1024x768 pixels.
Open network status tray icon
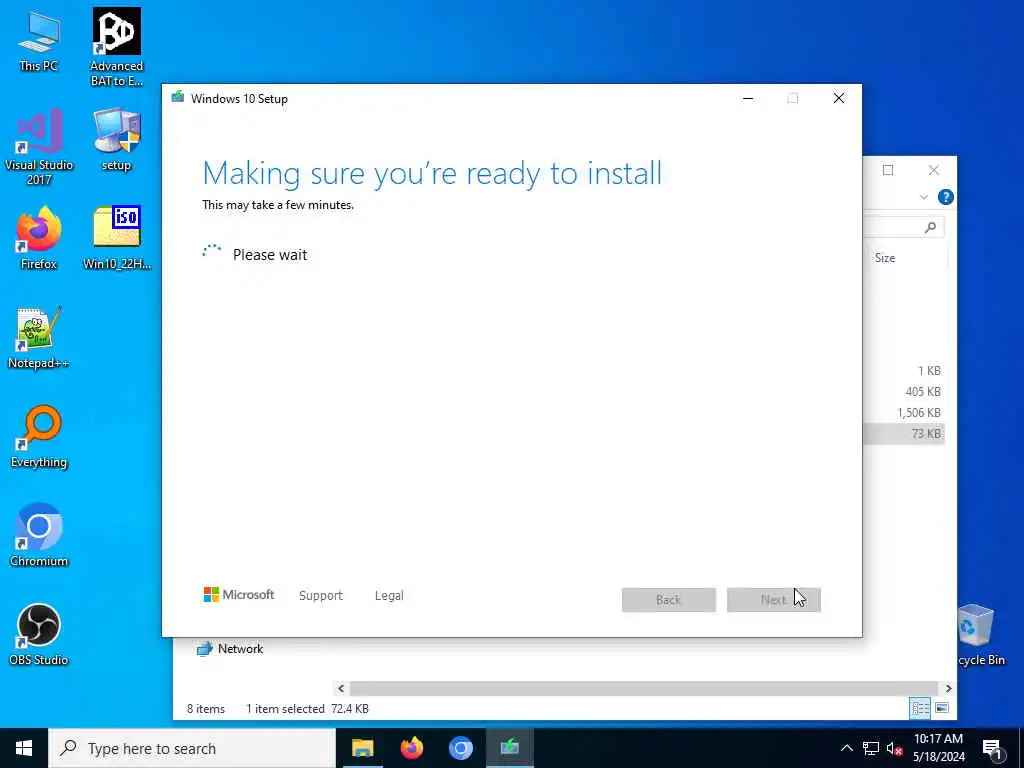pyautogui.click(x=871, y=748)
